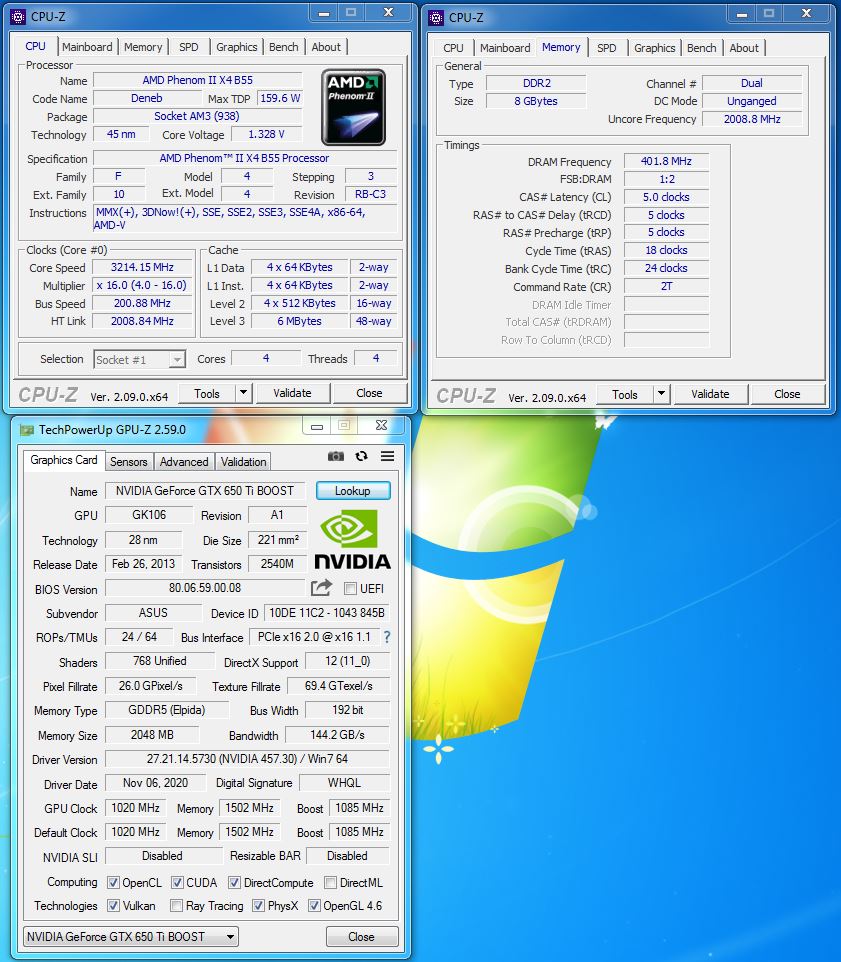The width and height of the screenshot is (841, 962).
Task: Take a GPU-Z screenshot with camera icon
Action: click(x=336, y=456)
